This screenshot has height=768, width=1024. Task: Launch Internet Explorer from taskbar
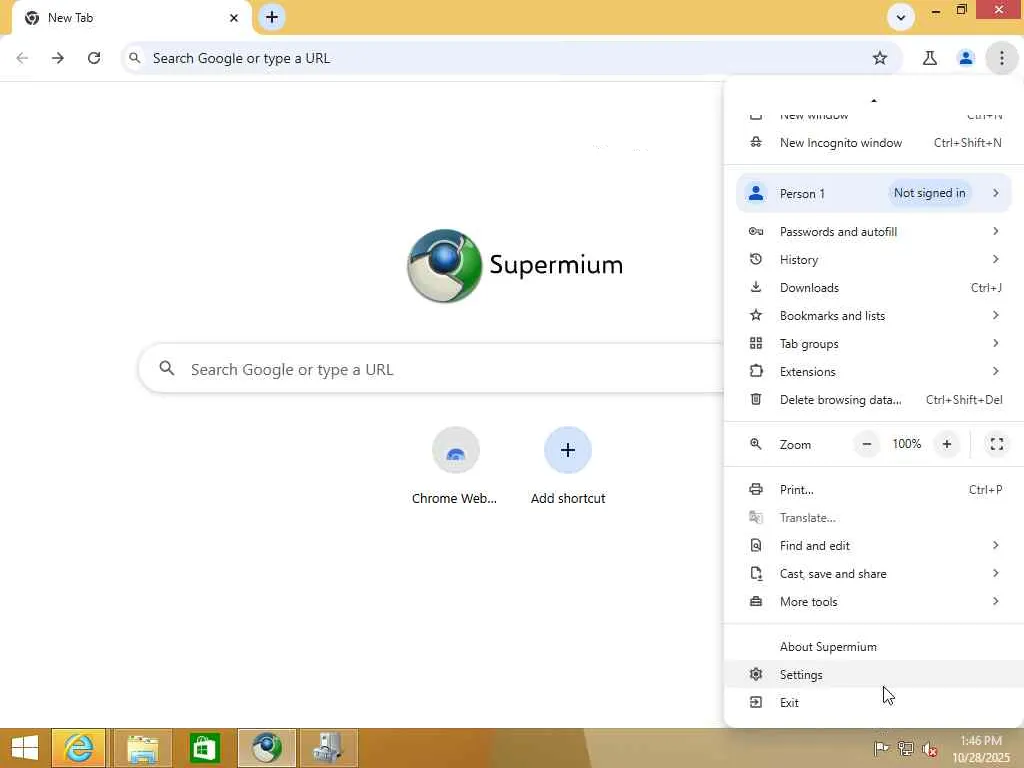point(78,748)
